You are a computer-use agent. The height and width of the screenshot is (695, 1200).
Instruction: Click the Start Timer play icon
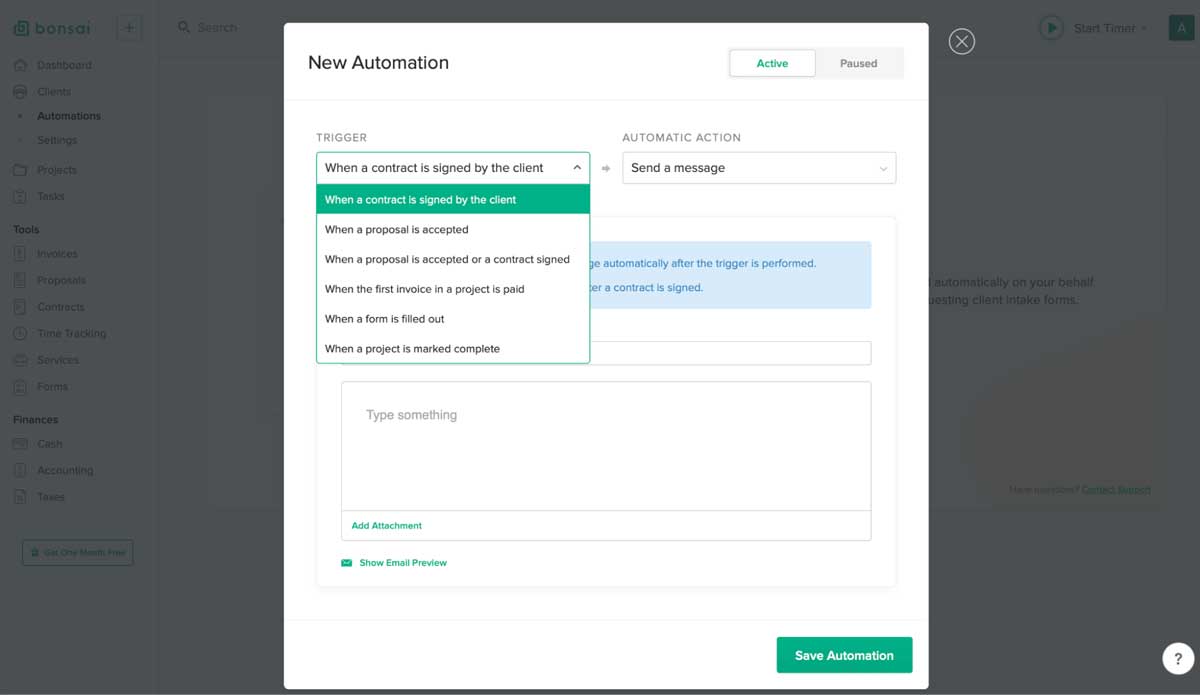[1051, 28]
